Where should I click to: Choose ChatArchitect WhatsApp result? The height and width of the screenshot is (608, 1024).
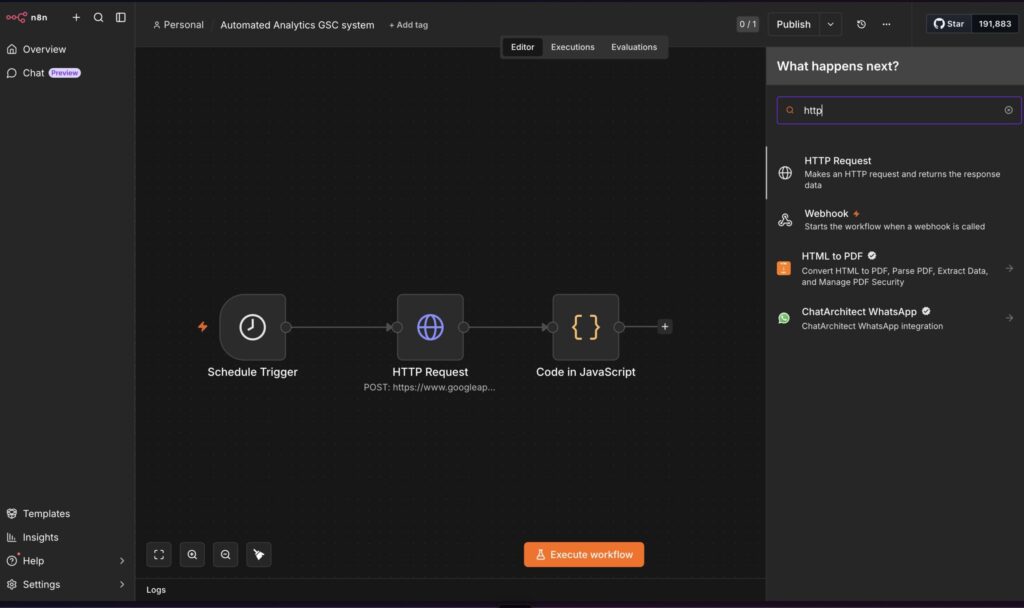[895, 318]
